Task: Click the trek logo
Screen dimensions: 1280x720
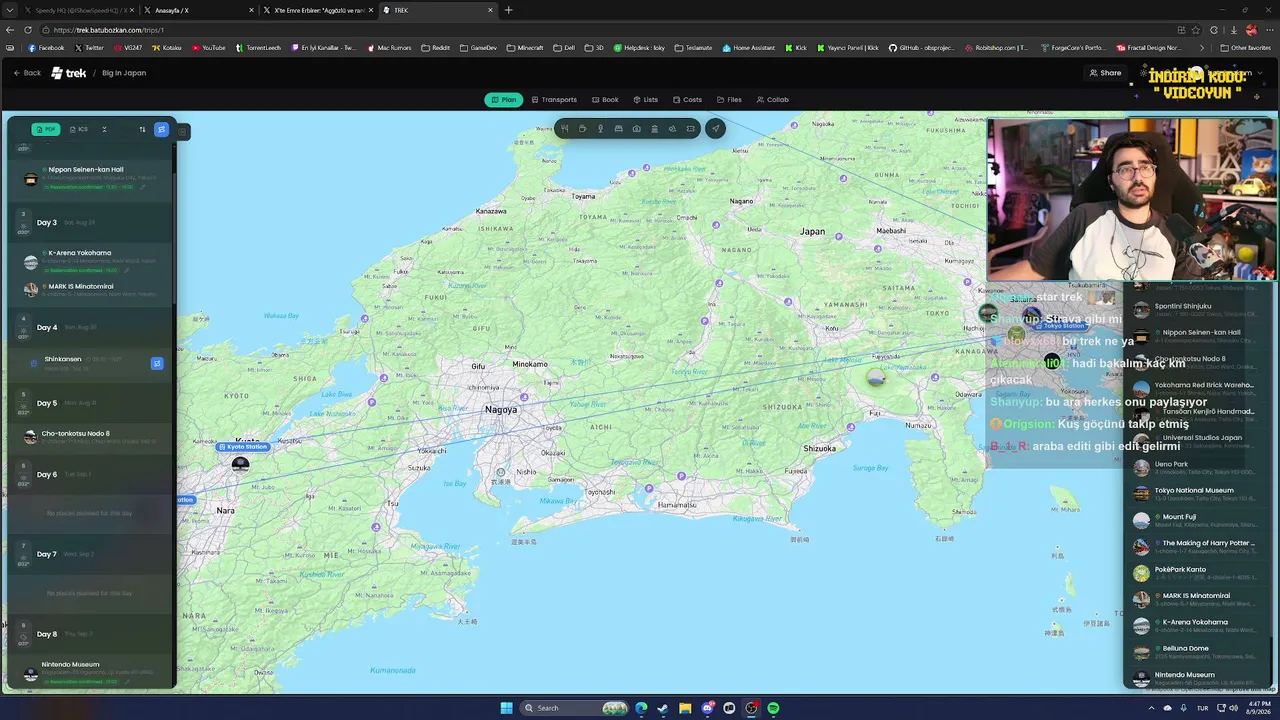Action: [69, 73]
